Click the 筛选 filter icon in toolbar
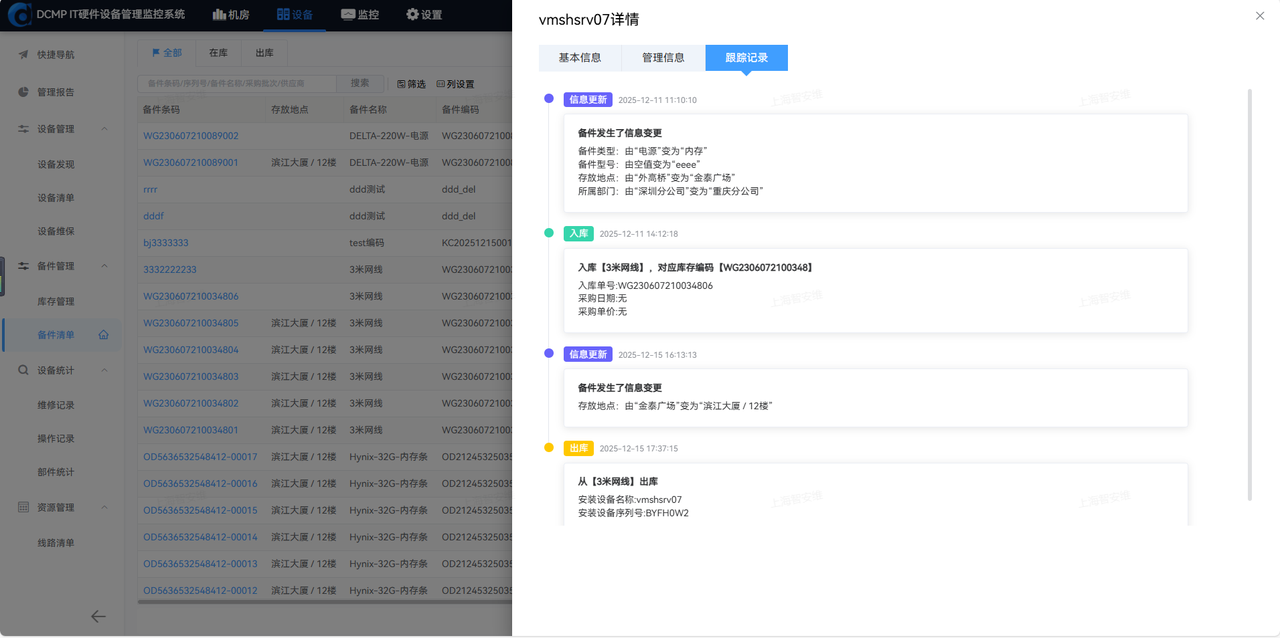 click(x=402, y=84)
